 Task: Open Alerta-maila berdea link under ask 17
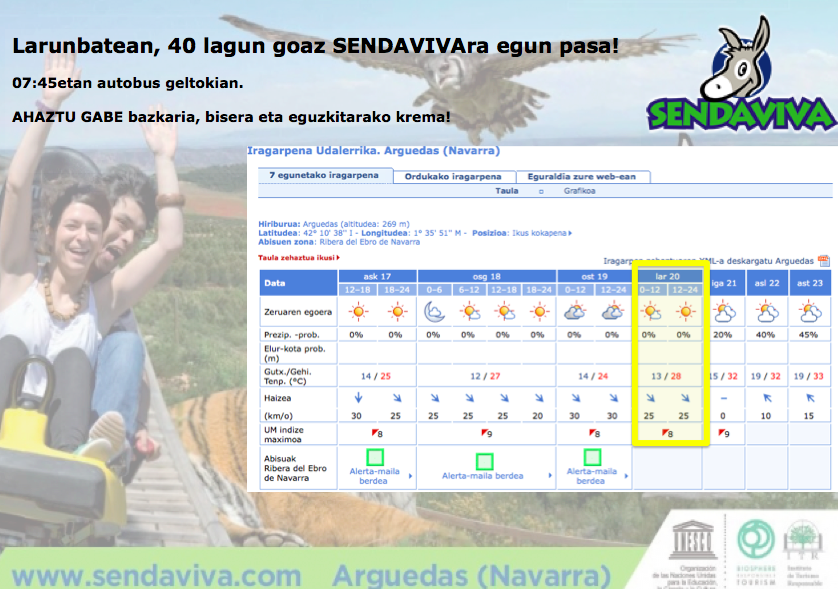pyautogui.click(x=375, y=476)
